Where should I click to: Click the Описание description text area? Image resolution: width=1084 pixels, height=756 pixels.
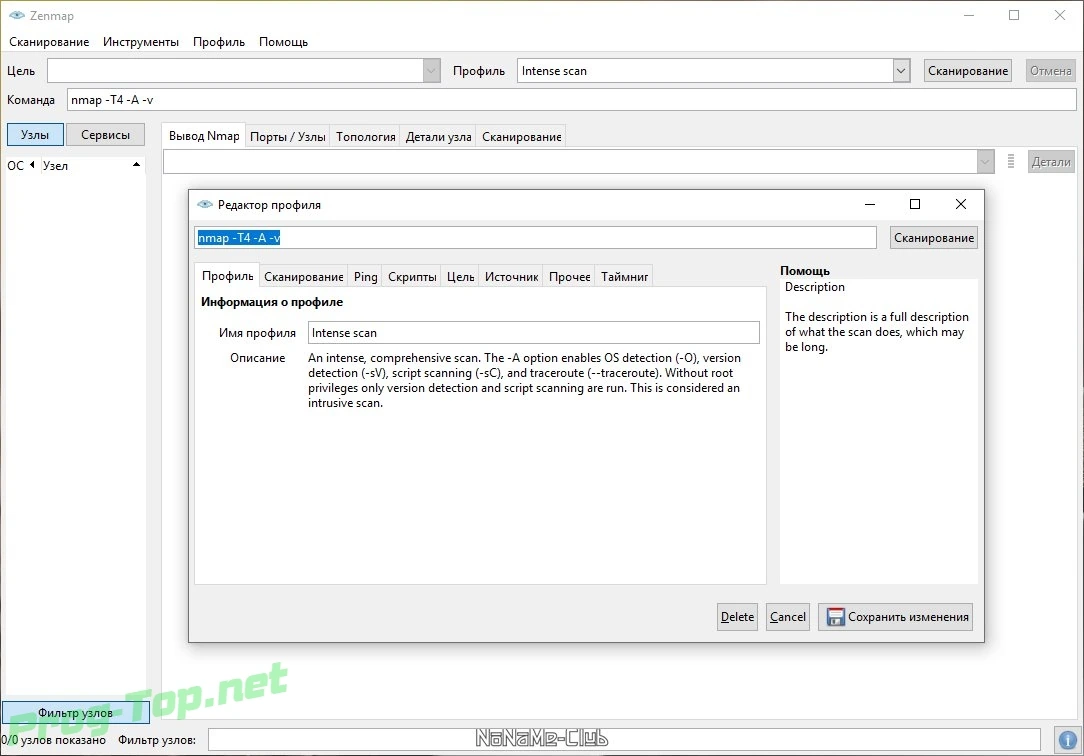(532, 380)
